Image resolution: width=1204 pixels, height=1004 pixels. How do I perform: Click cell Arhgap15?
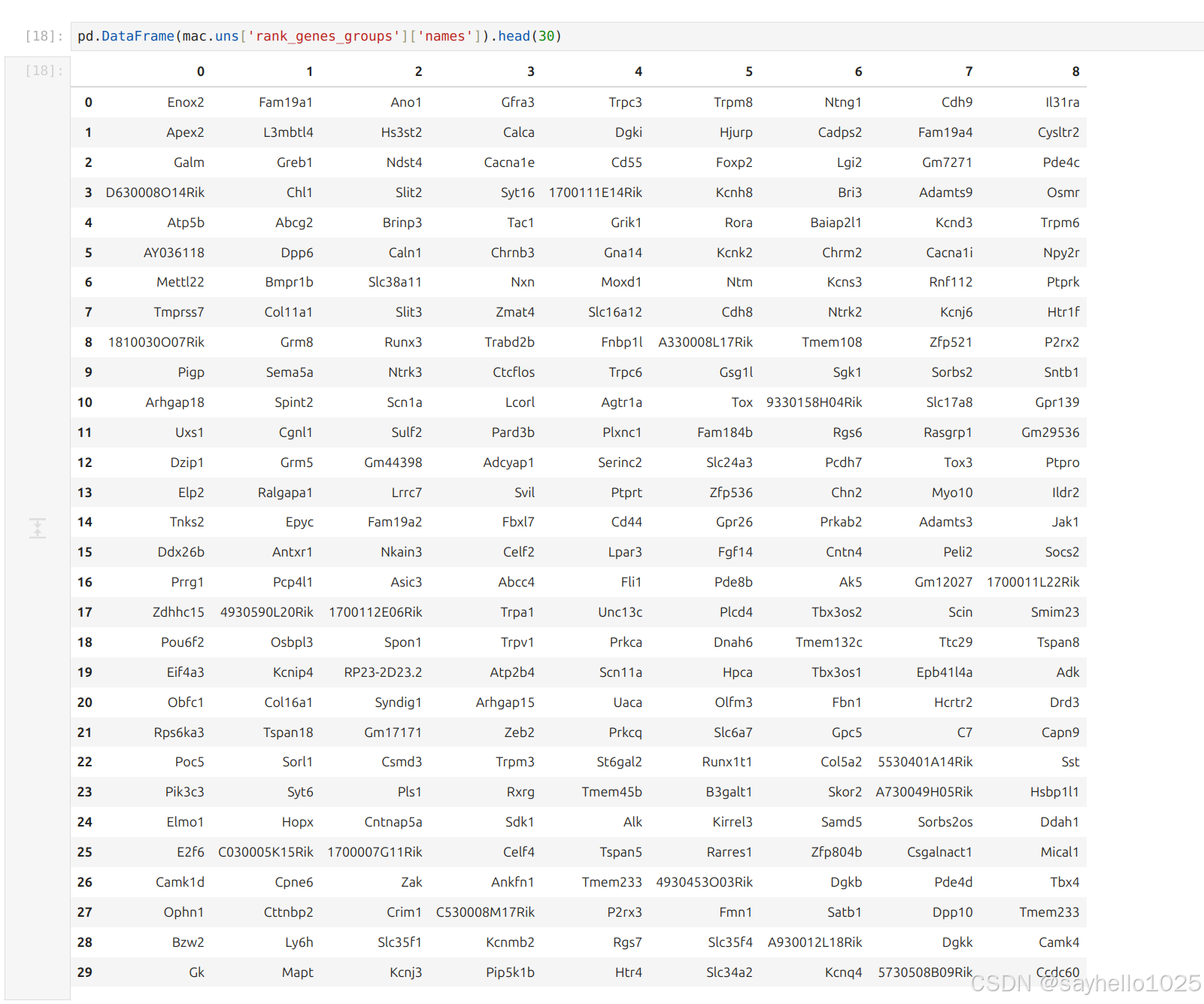click(505, 702)
